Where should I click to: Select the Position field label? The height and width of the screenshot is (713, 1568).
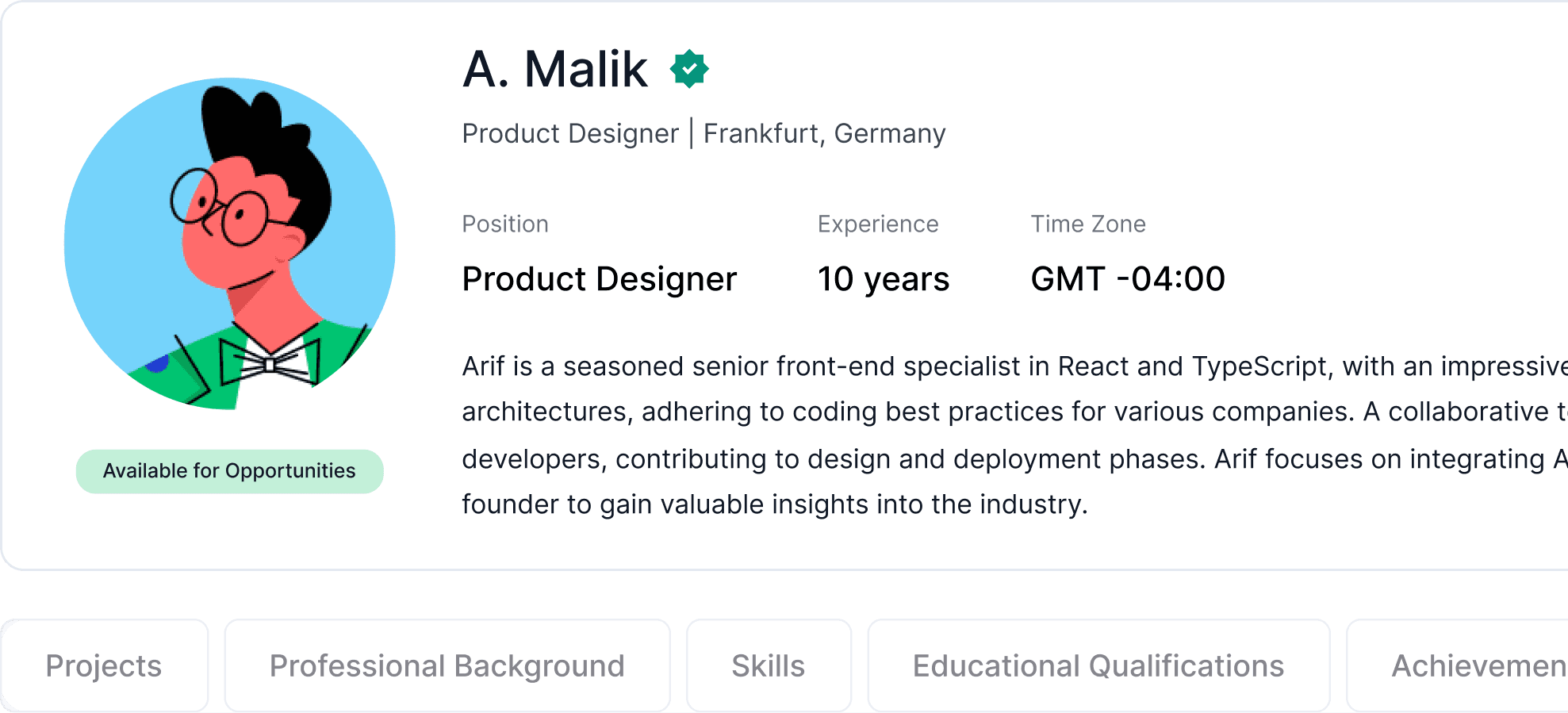[x=505, y=224]
